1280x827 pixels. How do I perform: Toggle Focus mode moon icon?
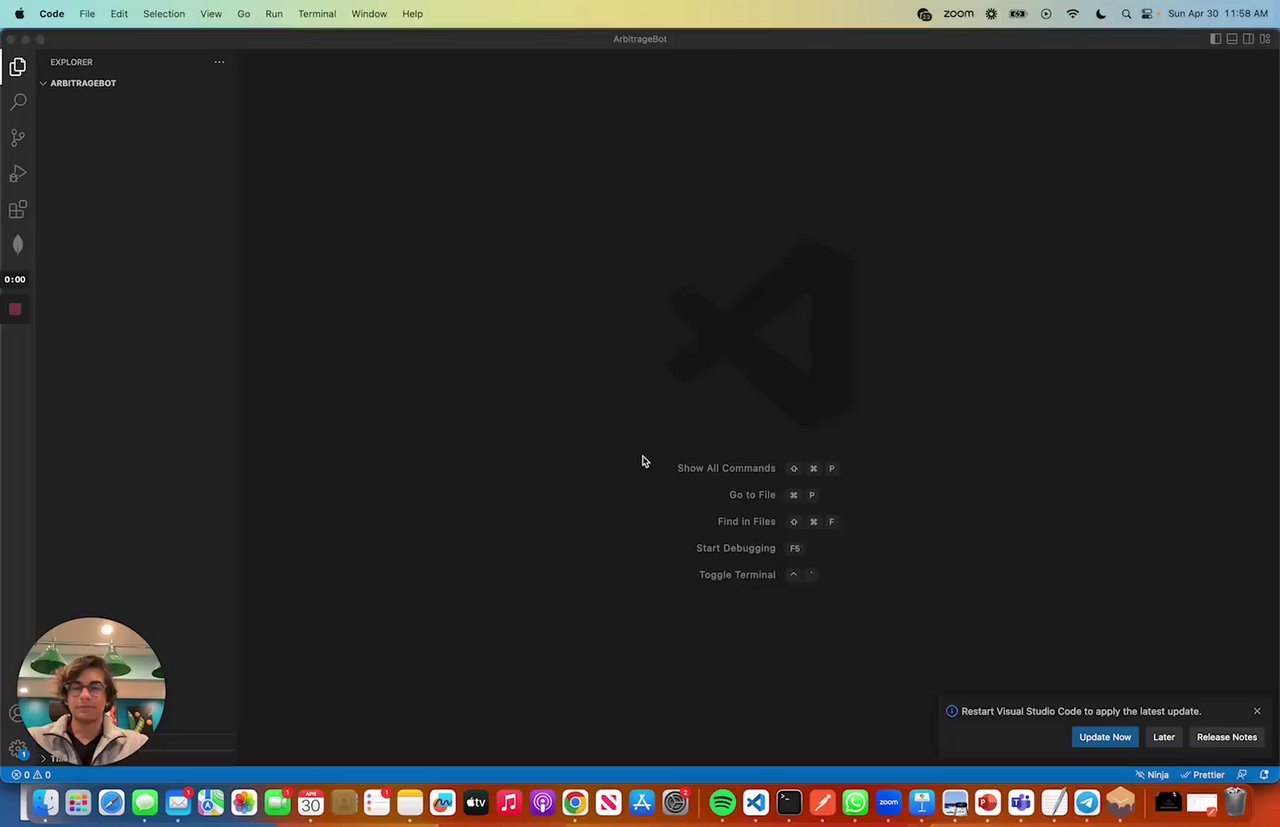tap(1101, 14)
